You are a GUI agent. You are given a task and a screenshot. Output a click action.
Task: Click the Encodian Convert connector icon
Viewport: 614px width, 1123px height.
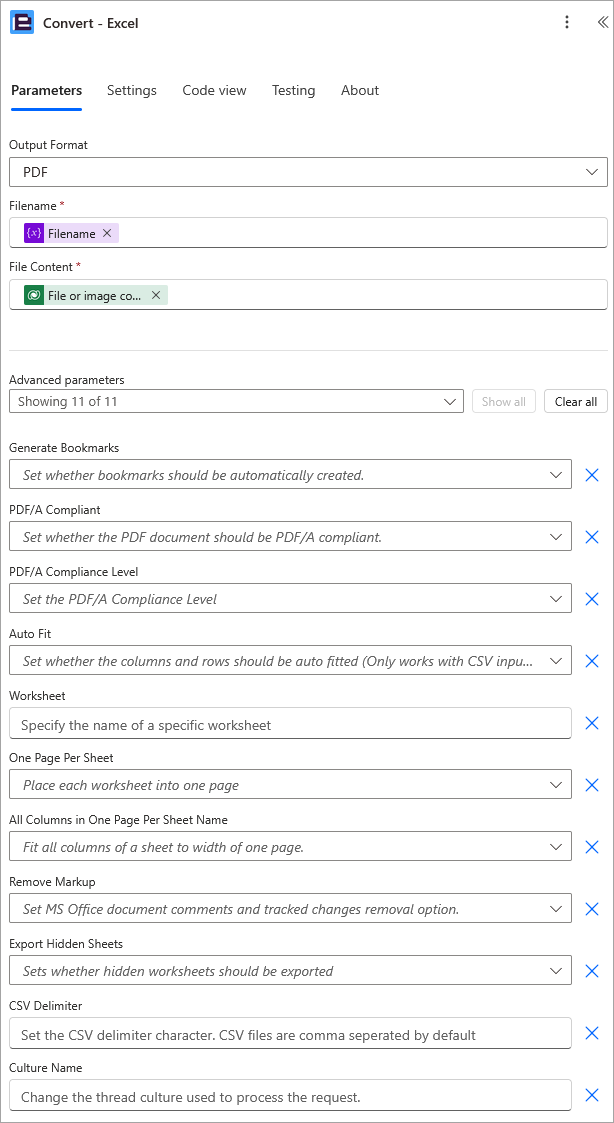coord(24,22)
